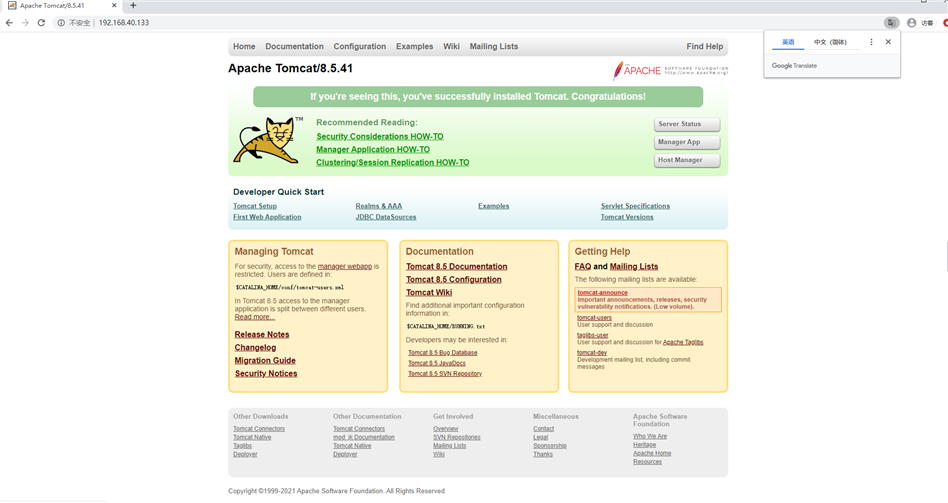Open Manager Application HOW-TO link
This screenshot has width=948, height=503.
(373, 149)
